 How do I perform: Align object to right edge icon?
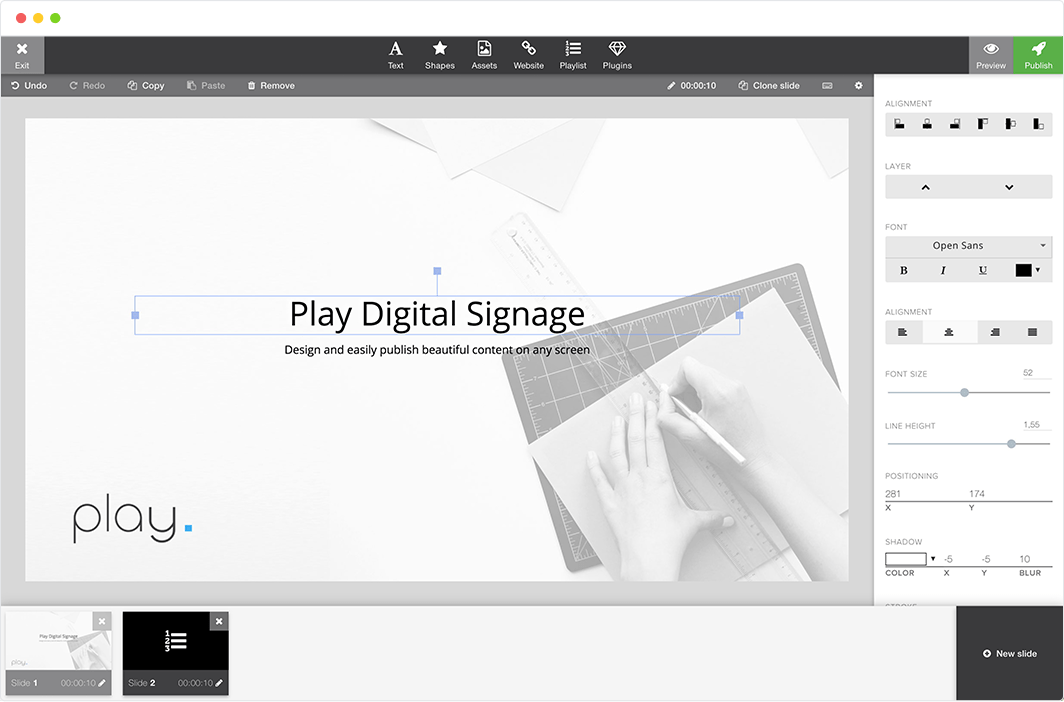pos(955,124)
